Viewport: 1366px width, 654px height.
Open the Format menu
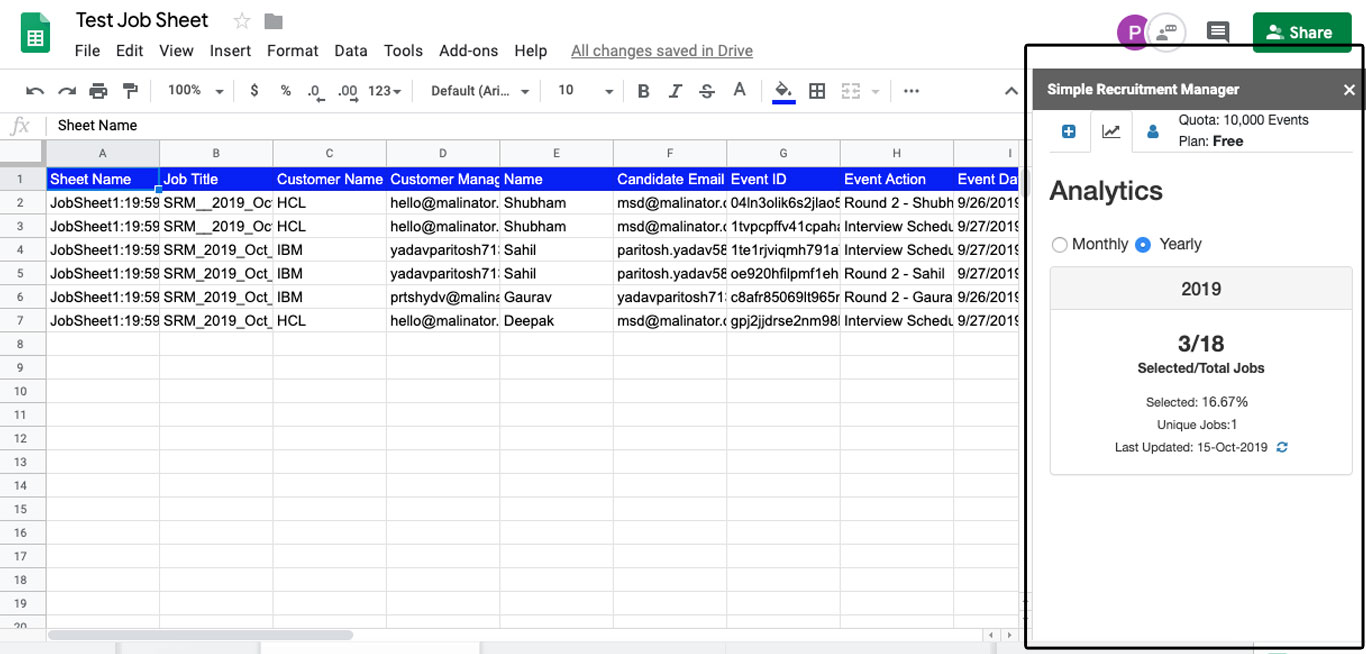(x=292, y=51)
